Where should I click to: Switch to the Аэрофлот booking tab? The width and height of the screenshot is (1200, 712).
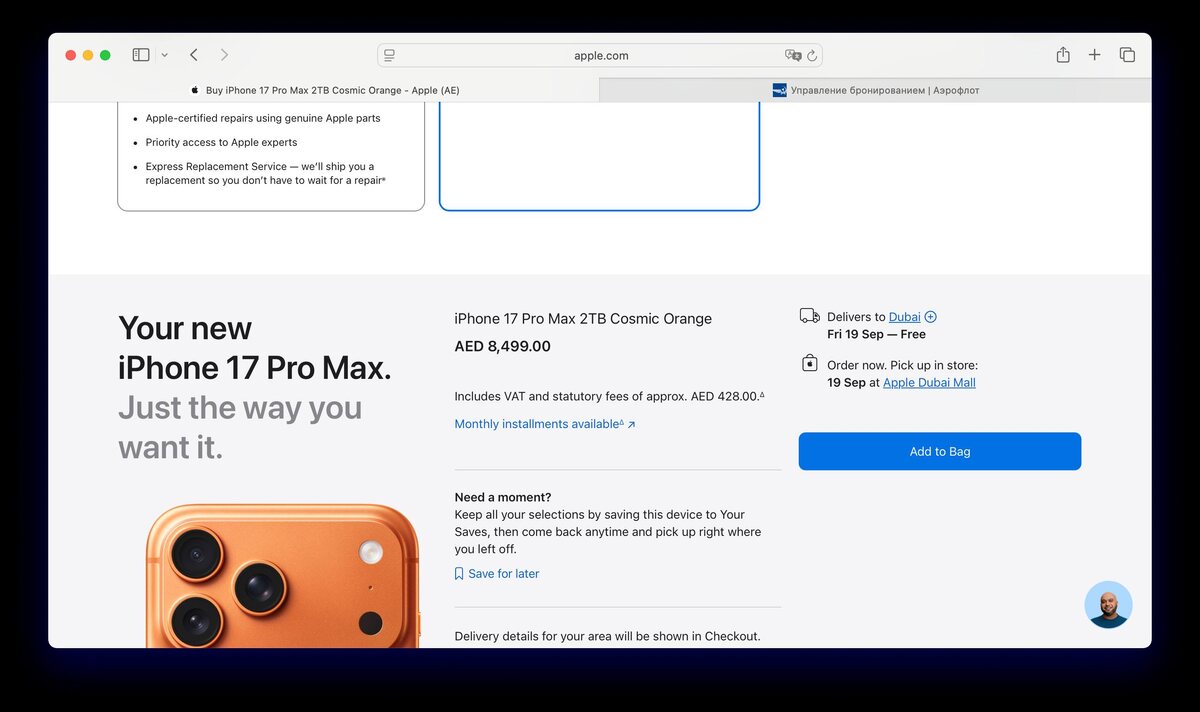[x=875, y=90]
